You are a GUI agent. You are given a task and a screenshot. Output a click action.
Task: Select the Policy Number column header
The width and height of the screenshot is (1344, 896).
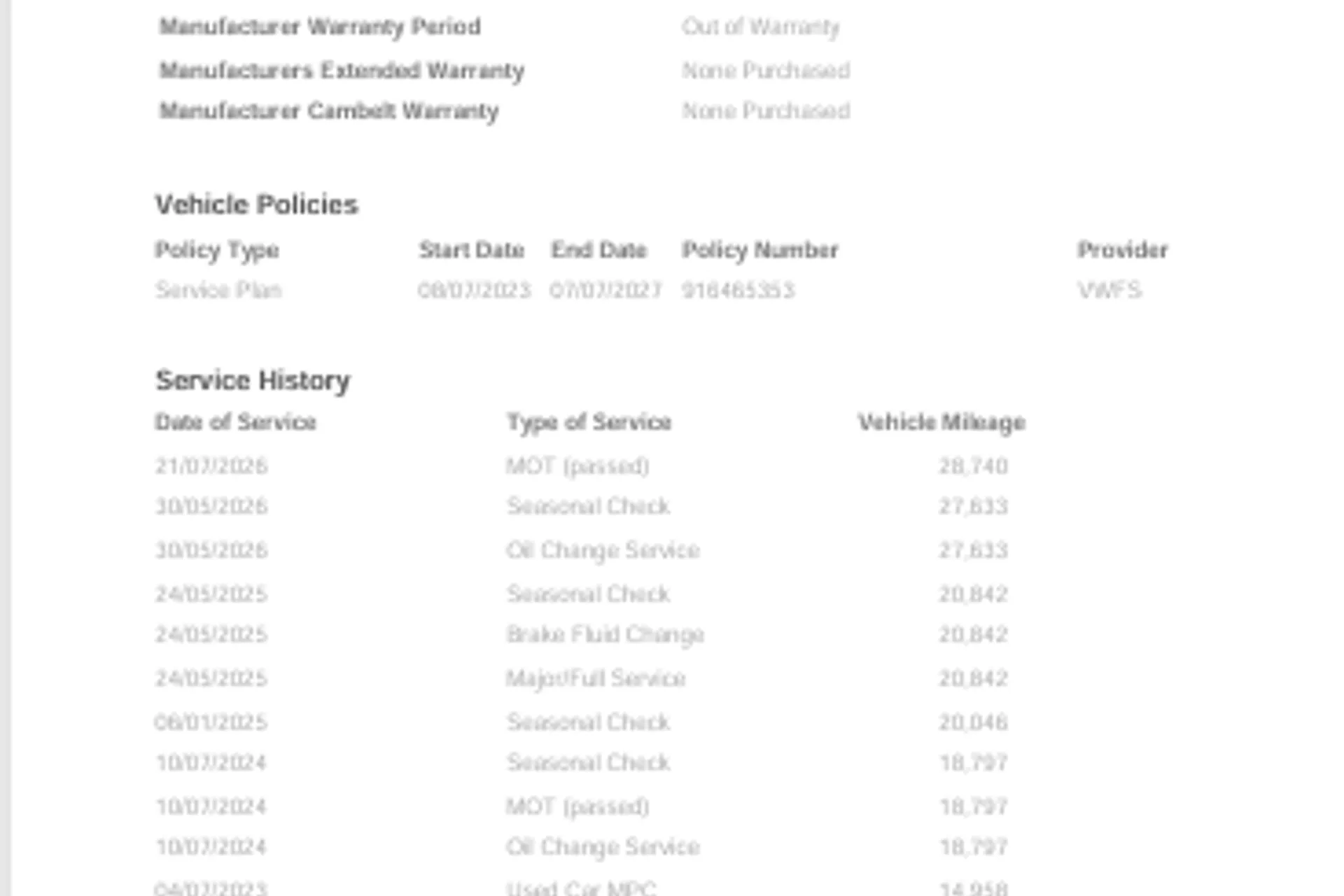click(760, 250)
